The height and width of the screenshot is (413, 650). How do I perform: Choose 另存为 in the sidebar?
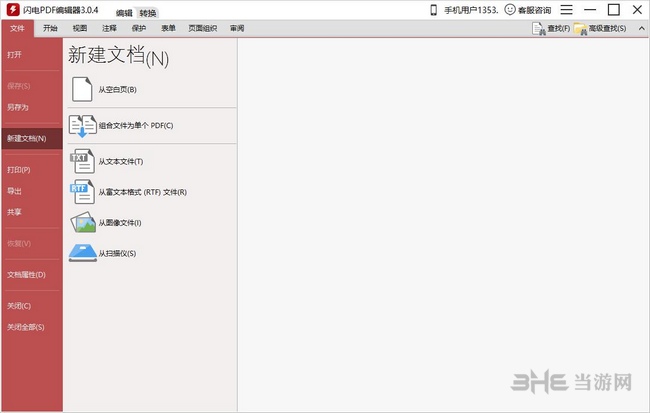pyautogui.click(x=18, y=107)
